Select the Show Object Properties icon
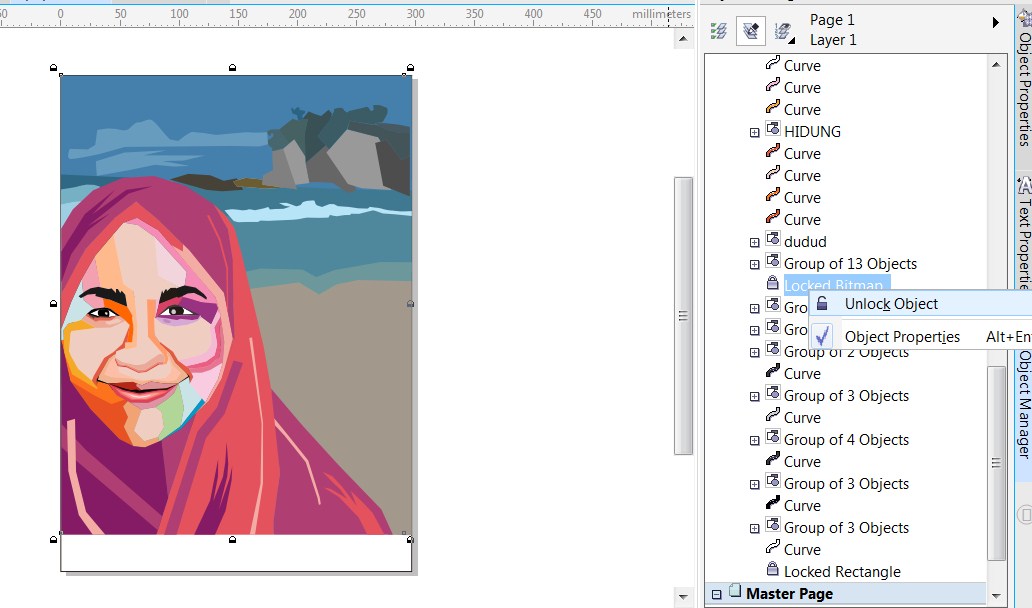 (720, 29)
